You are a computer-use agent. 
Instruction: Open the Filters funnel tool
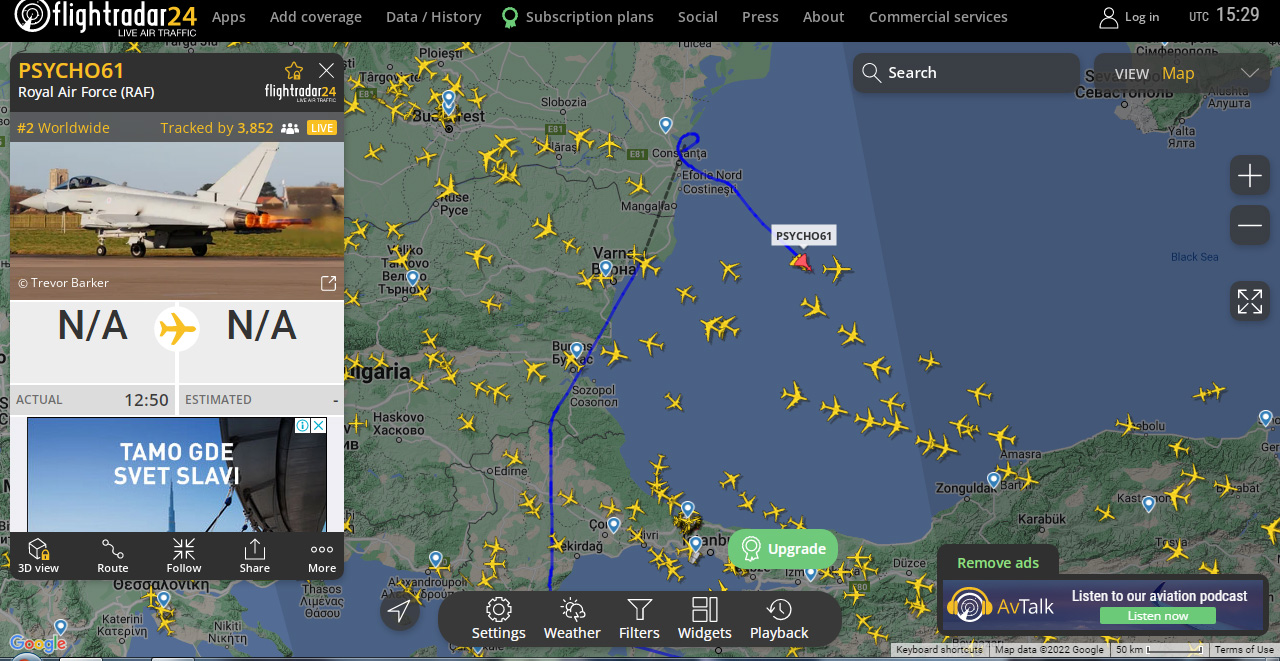click(x=639, y=619)
